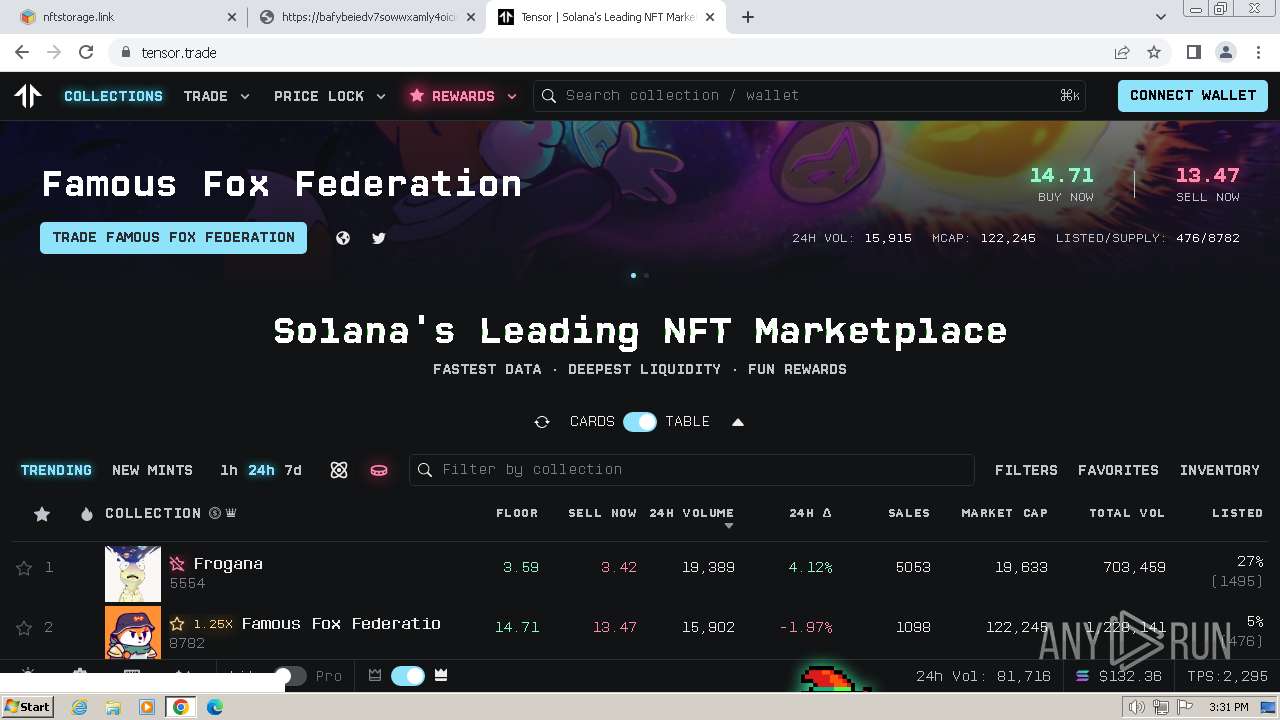1280x720 pixels.
Task: Select the 24h timeframe
Action: tap(261, 470)
